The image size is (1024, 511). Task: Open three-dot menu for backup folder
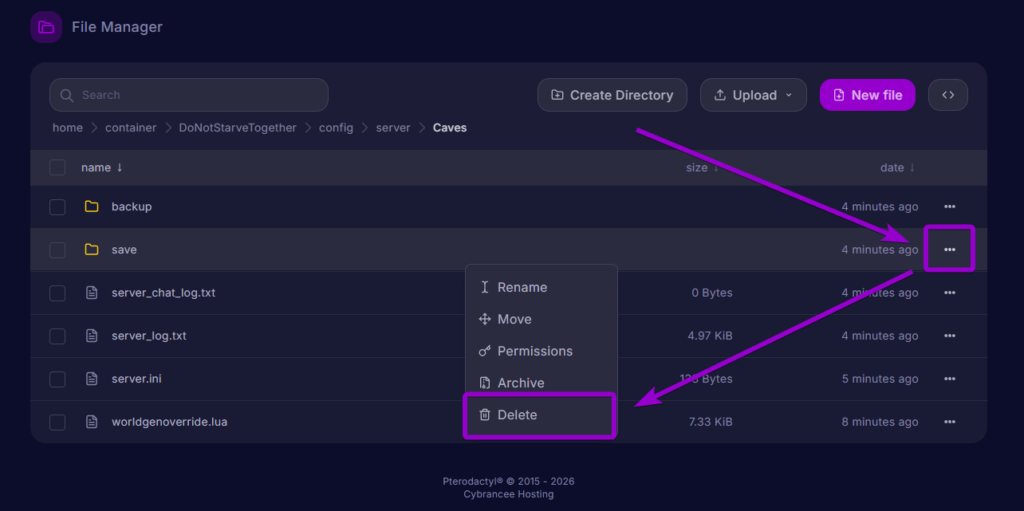950,206
